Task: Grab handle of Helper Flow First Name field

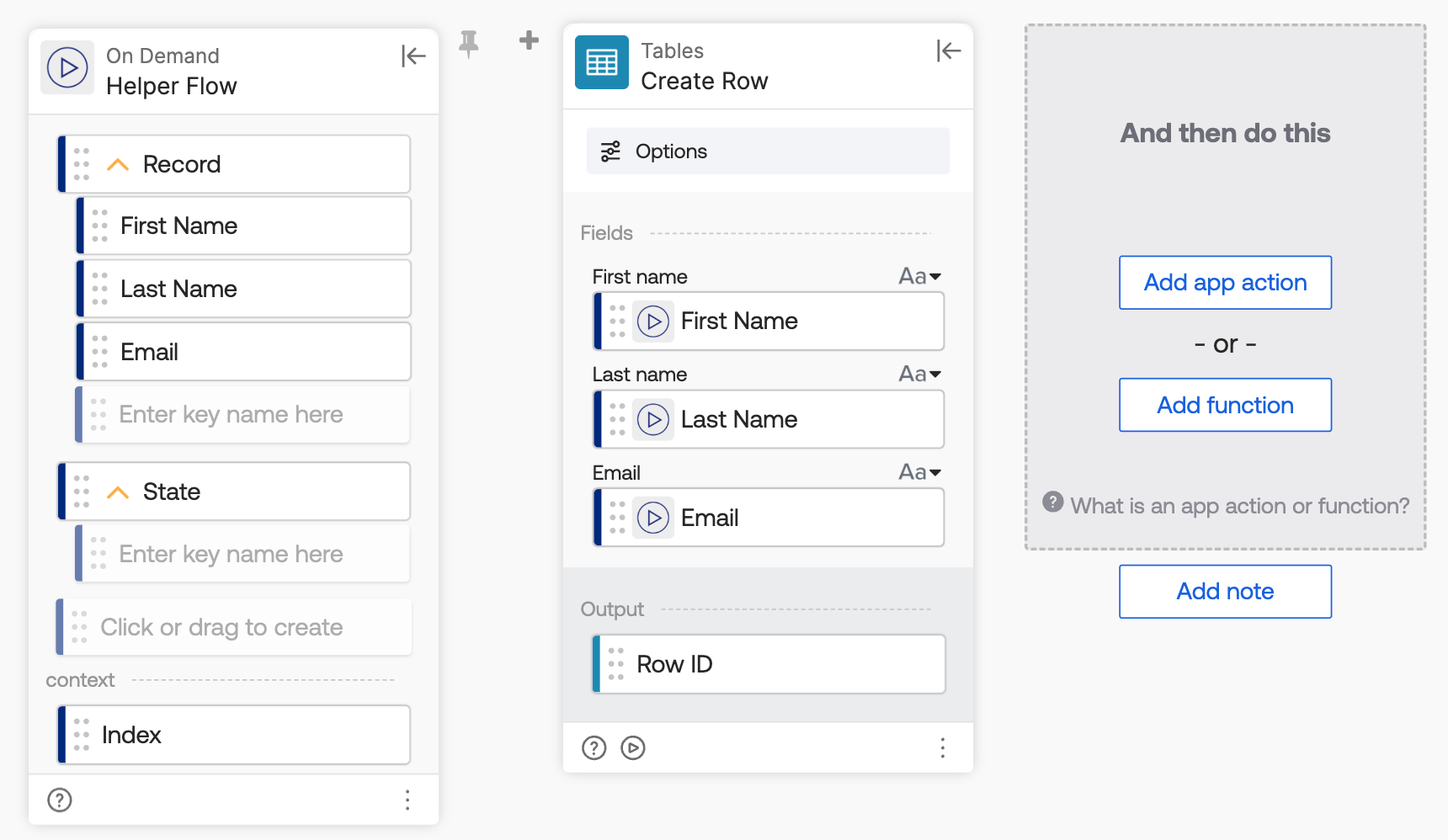Action: pos(100,226)
